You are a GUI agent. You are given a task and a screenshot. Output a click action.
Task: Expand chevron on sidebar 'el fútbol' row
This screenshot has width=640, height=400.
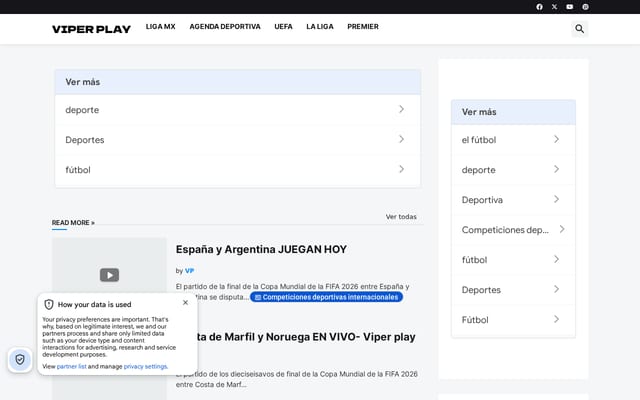pyautogui.click(x=556, y=139)
